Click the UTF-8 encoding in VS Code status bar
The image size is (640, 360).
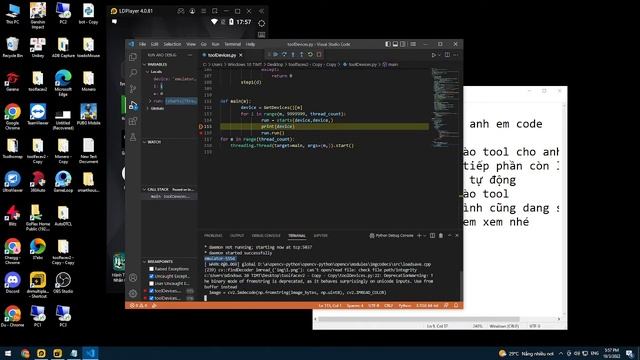pos(373,305)
